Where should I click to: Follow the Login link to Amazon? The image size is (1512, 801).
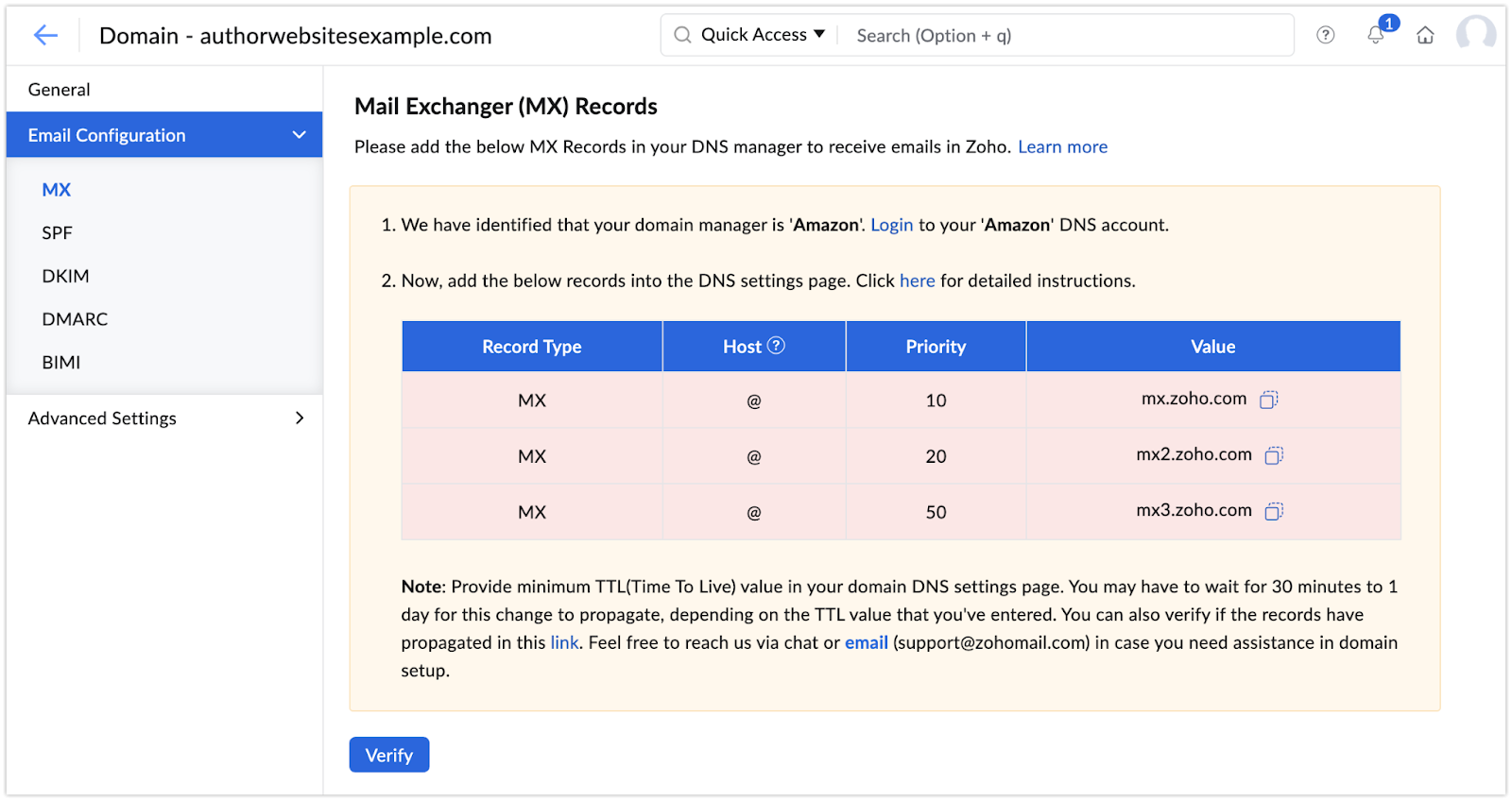pos(891,225)
